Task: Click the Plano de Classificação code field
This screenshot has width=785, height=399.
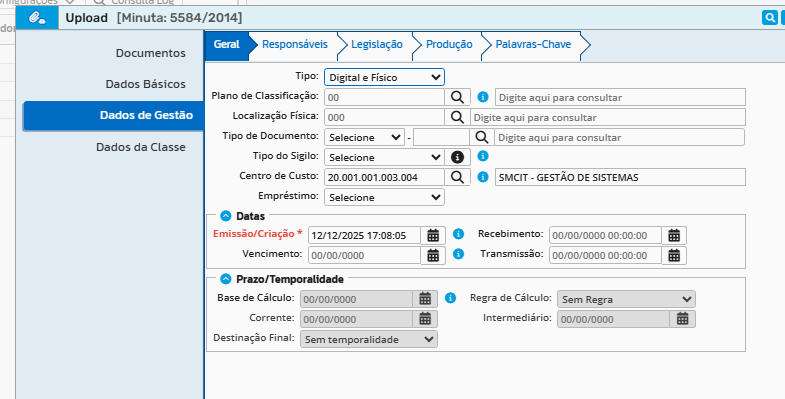Action: (x=384, y=97)
